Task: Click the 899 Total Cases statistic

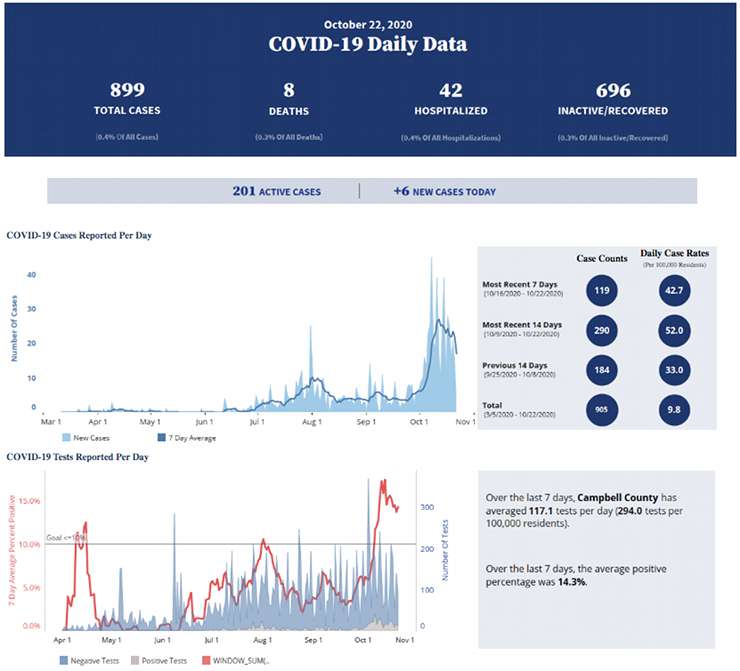Action: pos(126,91)
